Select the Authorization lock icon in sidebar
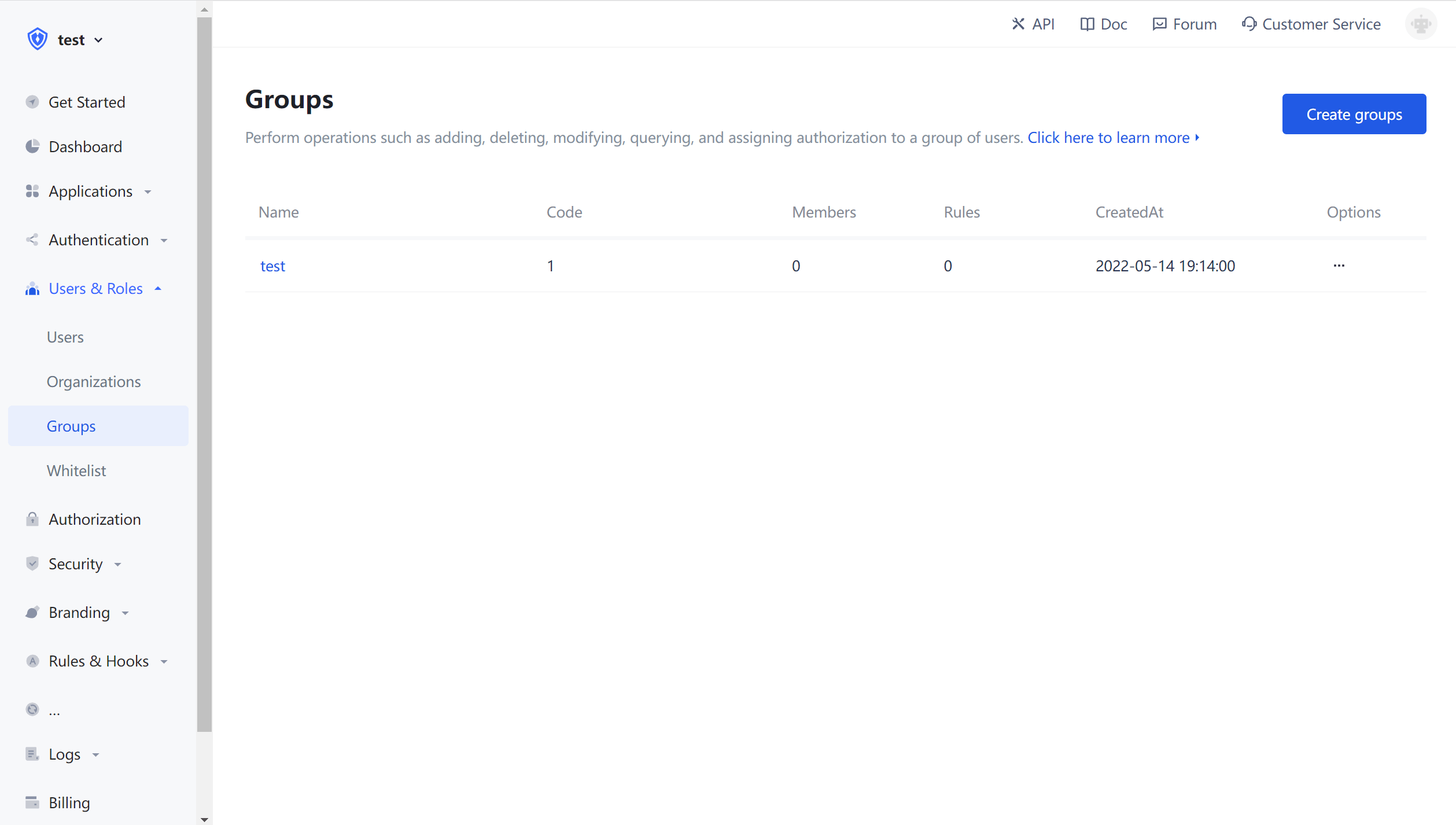 pyautogui.click(x=32, y=519)
